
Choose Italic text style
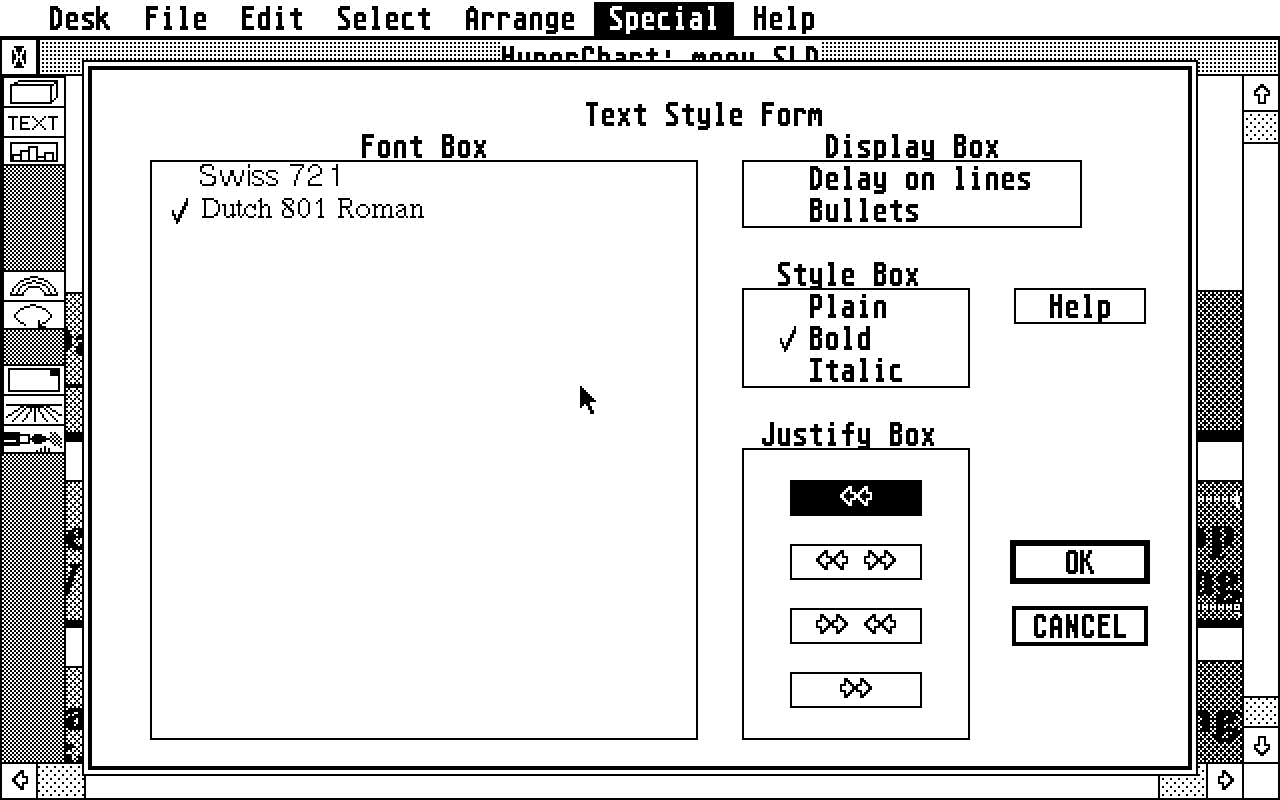pos(855,370)
